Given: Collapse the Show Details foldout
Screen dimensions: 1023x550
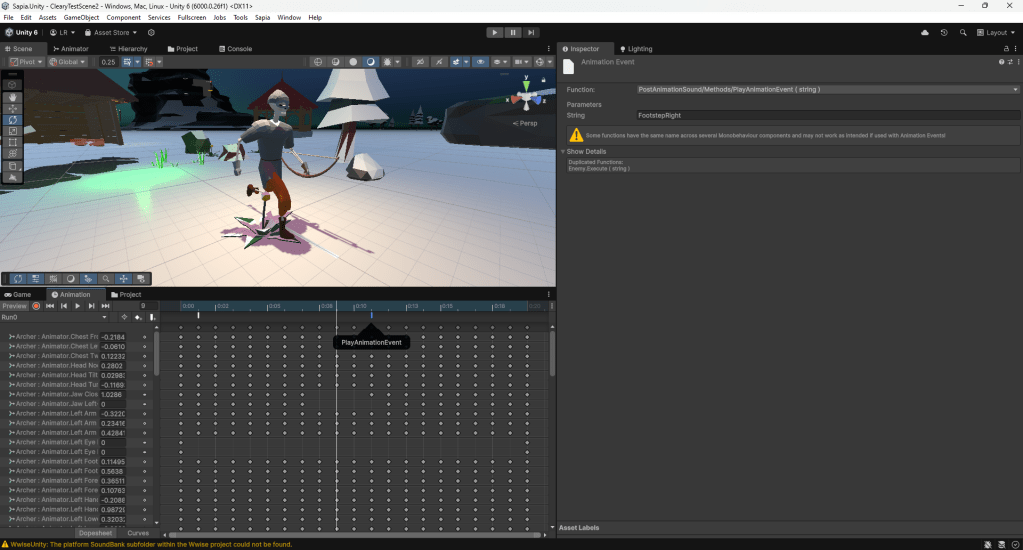Looking at the screenshot, I should 587,152.
